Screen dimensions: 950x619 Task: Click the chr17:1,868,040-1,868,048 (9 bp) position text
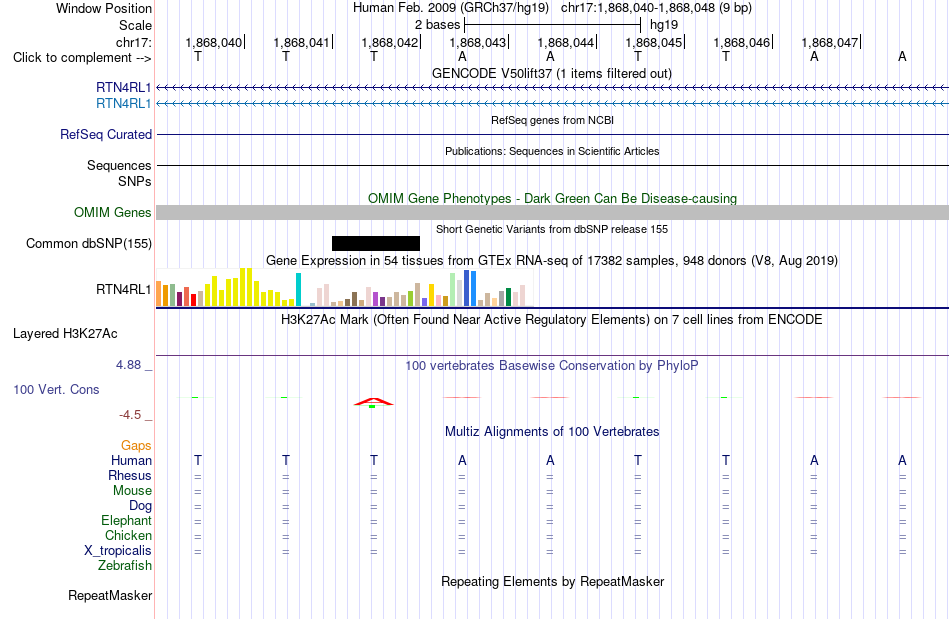tap(656, 8)
